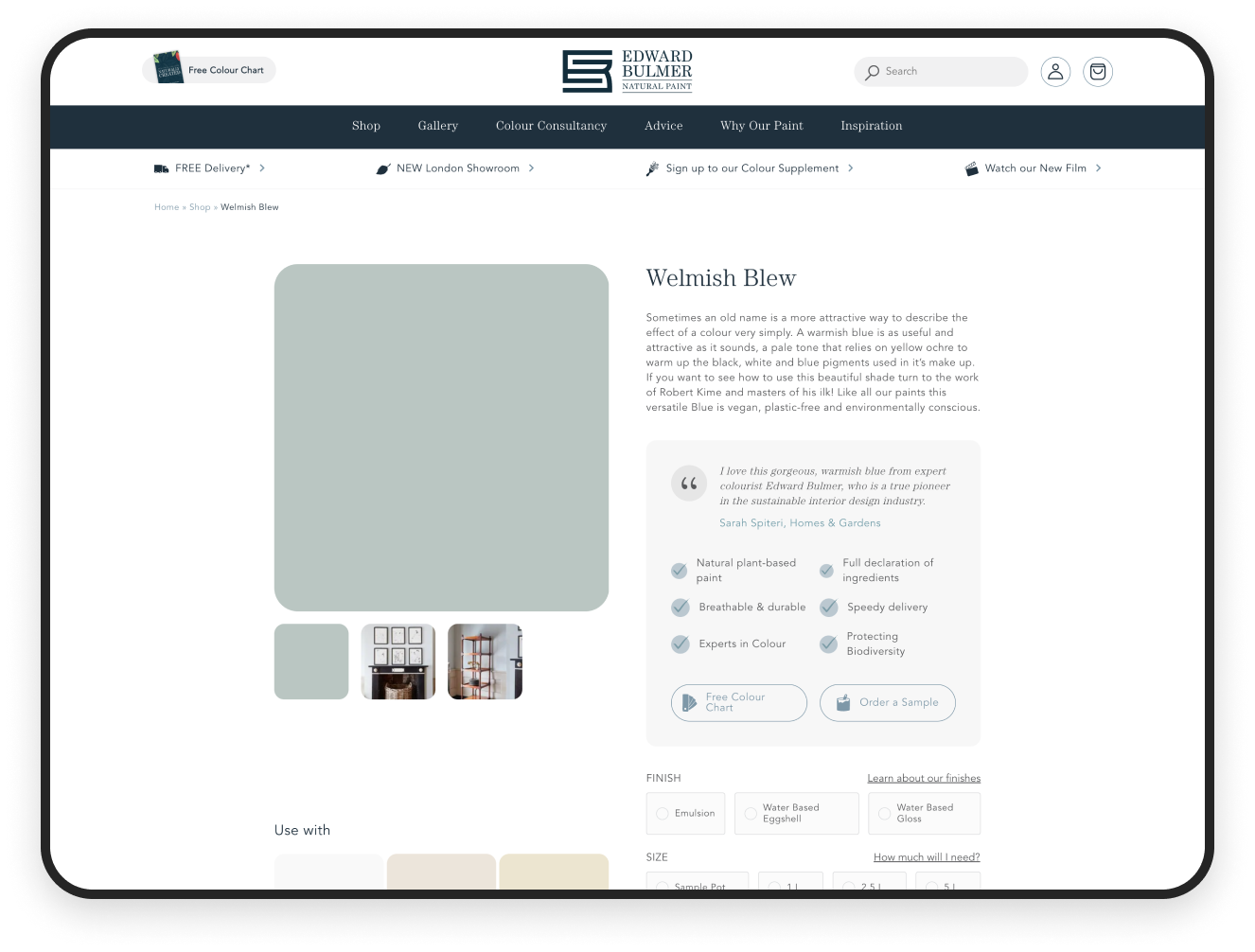The width and height of the screenshot is (1255, 952).
Task: Open the Colour Consultancy menu
Action: 551,126
